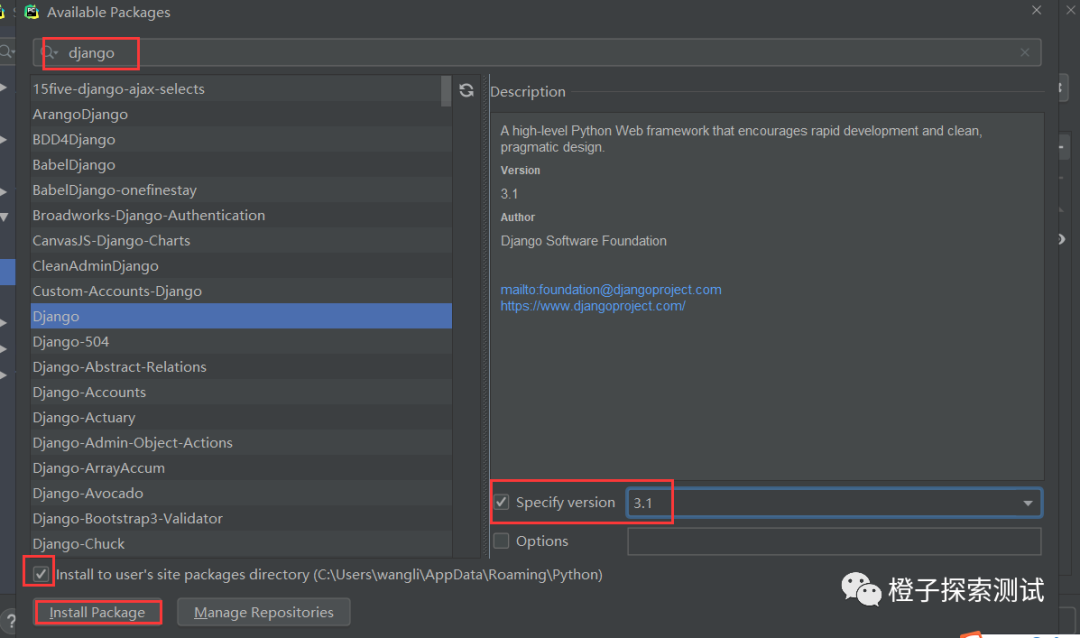Close the Available Packages dialog

1037,10
